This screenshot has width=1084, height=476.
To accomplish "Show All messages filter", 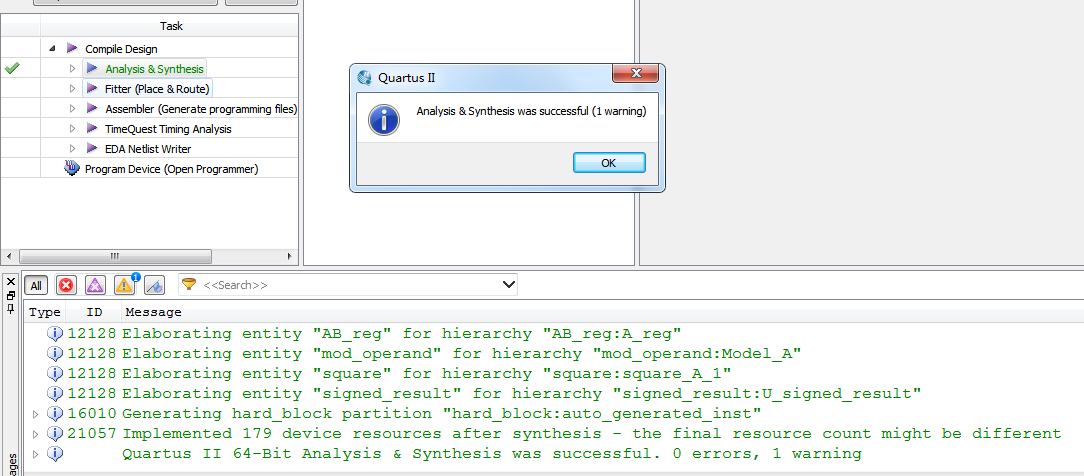I will pos(36,285).
